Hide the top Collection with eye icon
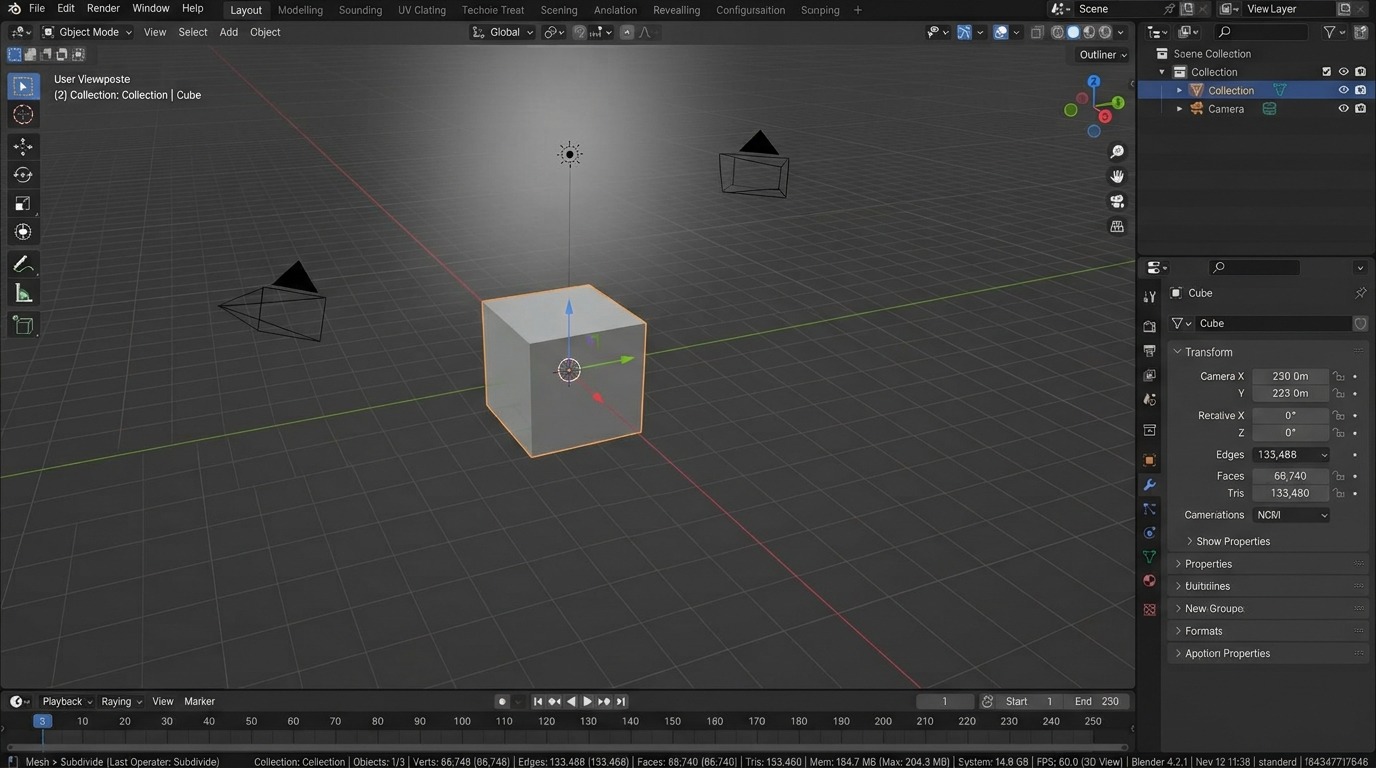1376x768 pixels. point(1344,72)
